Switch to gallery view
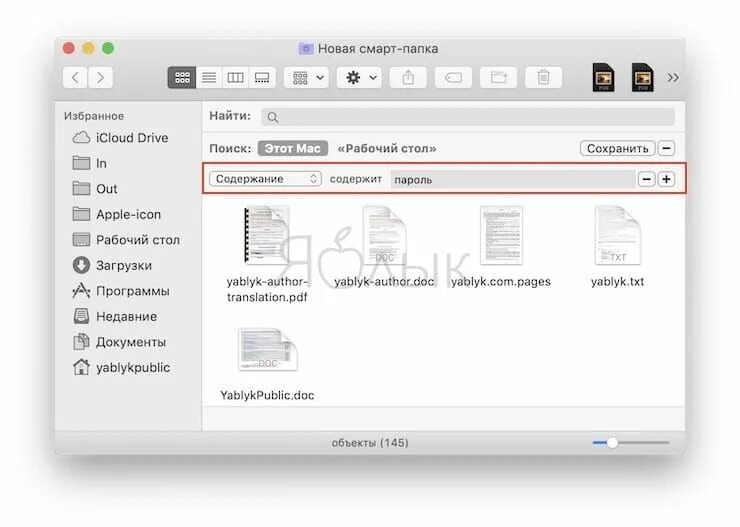 262,77
